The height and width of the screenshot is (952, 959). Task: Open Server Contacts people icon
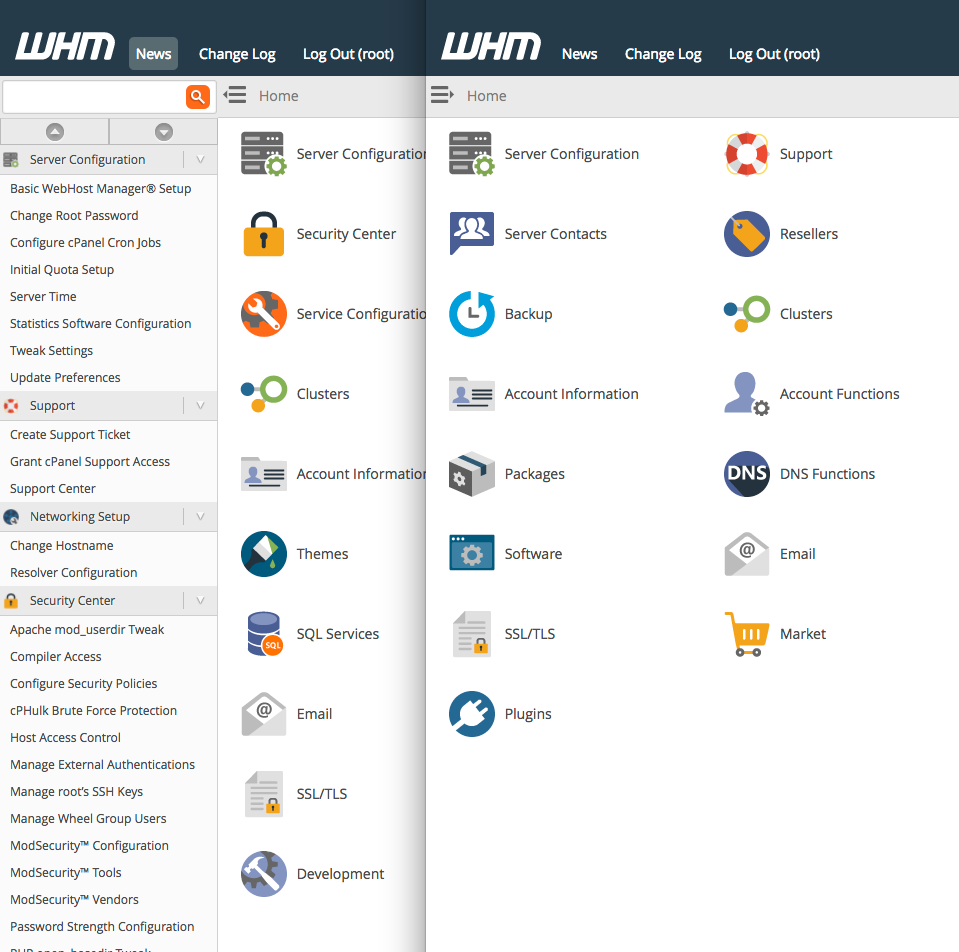[x=472, y=233]
